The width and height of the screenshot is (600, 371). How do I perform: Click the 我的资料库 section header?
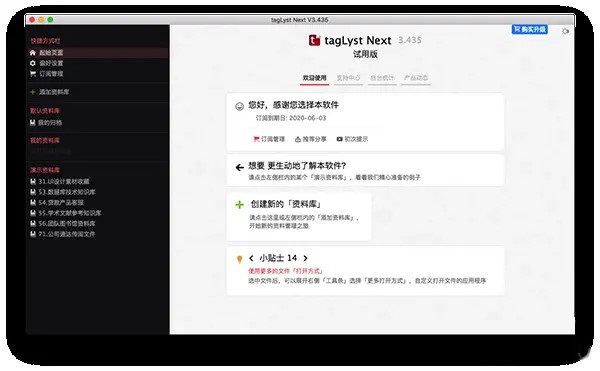click(x=45, y=140)
